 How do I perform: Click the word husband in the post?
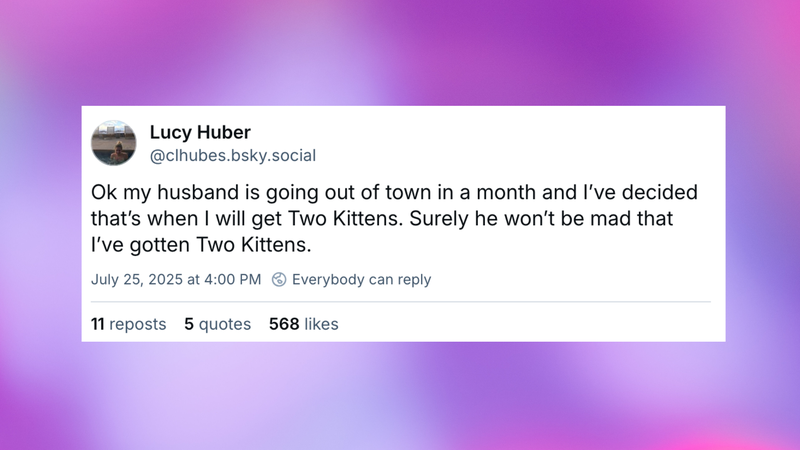click(x=189, y=191)
